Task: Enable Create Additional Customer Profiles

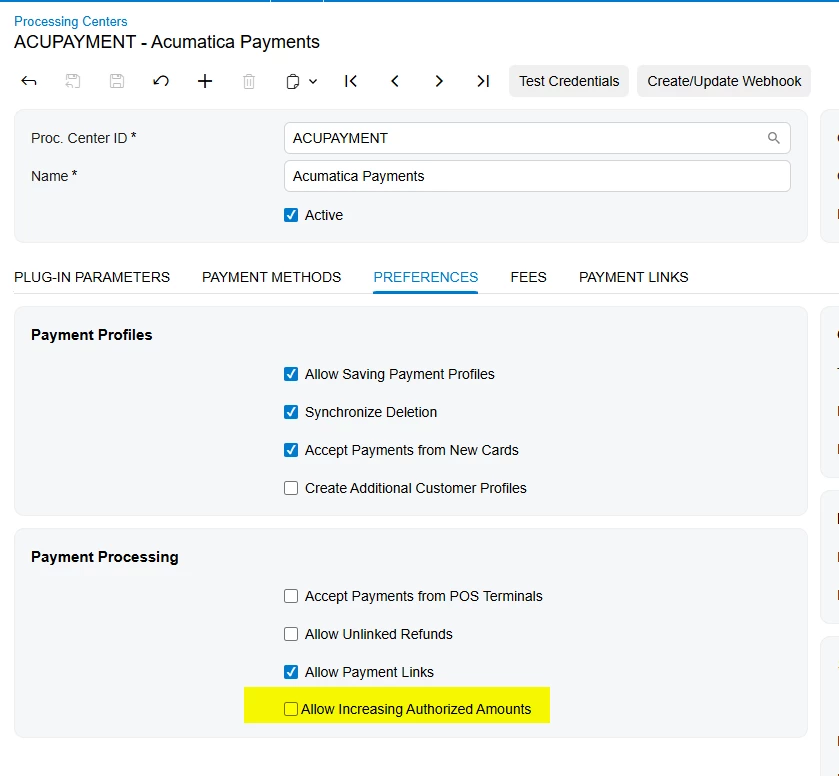Action: [291, 488]
